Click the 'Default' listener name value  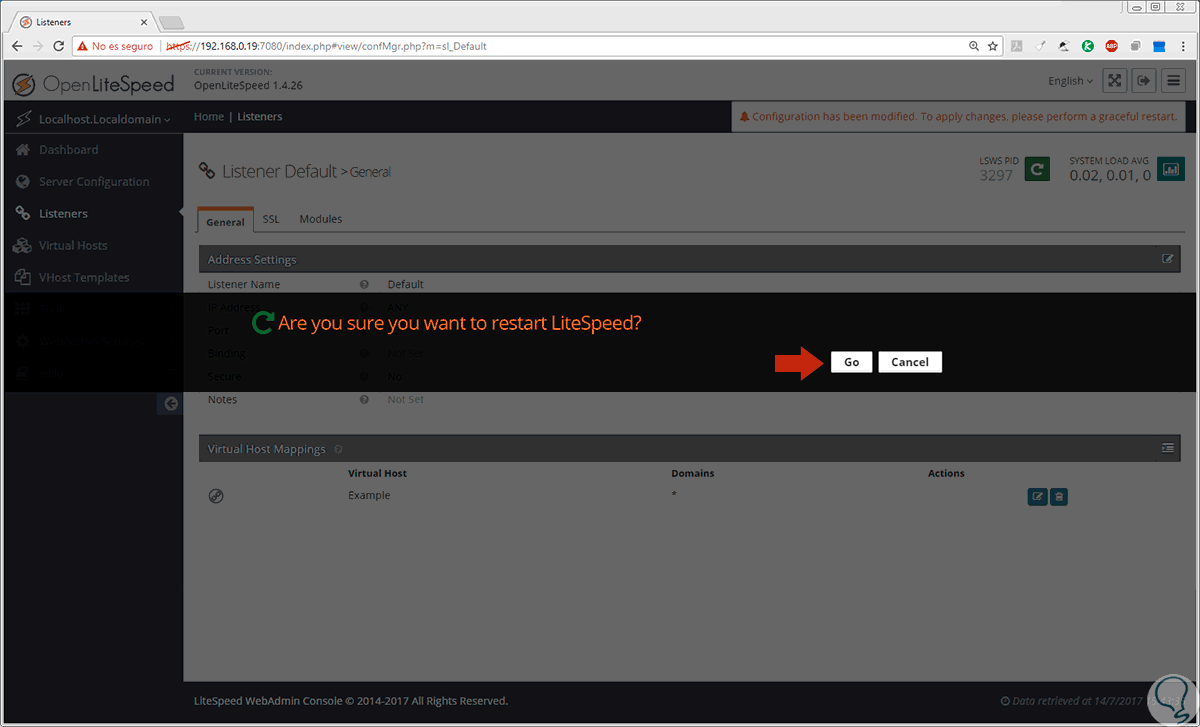pyautogui.click(x=406, y=285)
